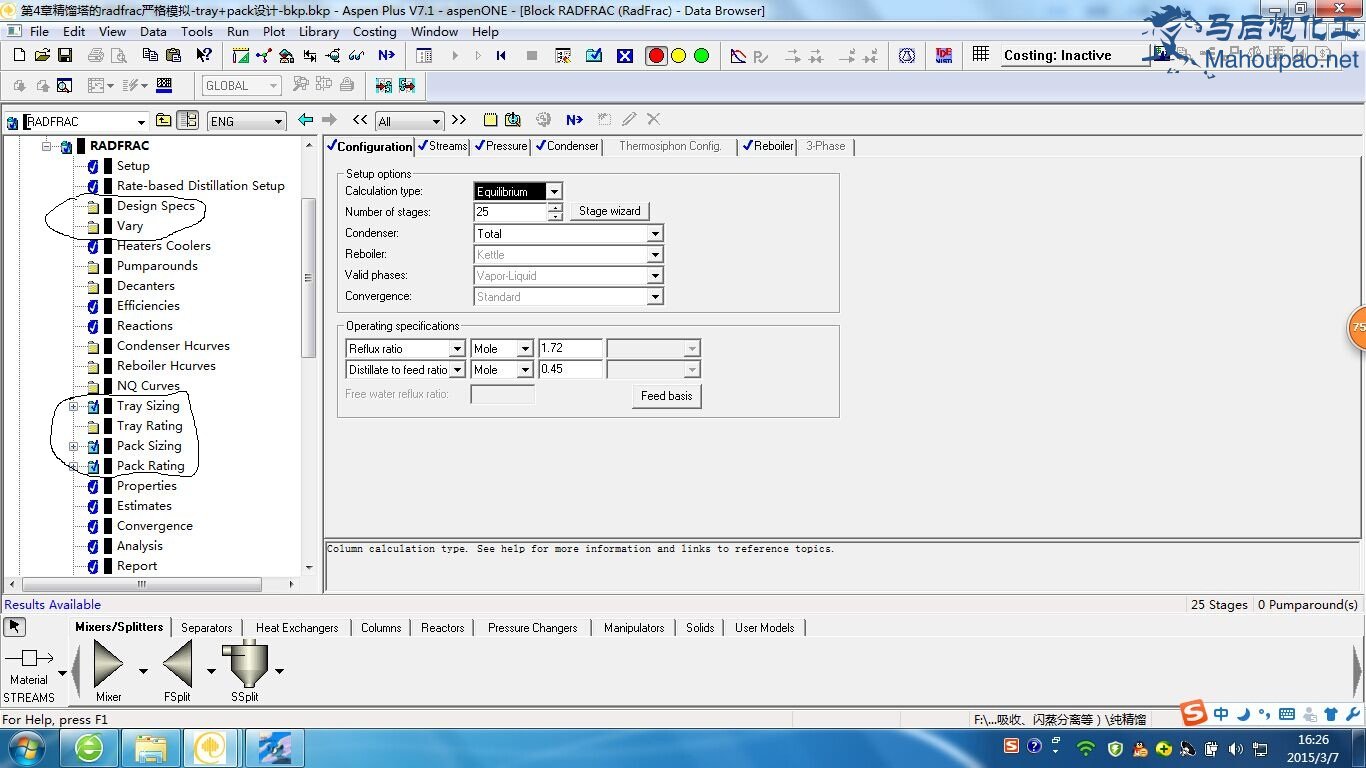
Task: Go to next sheet with >> button
Action: pyautogui.click(x=458, y=120)
